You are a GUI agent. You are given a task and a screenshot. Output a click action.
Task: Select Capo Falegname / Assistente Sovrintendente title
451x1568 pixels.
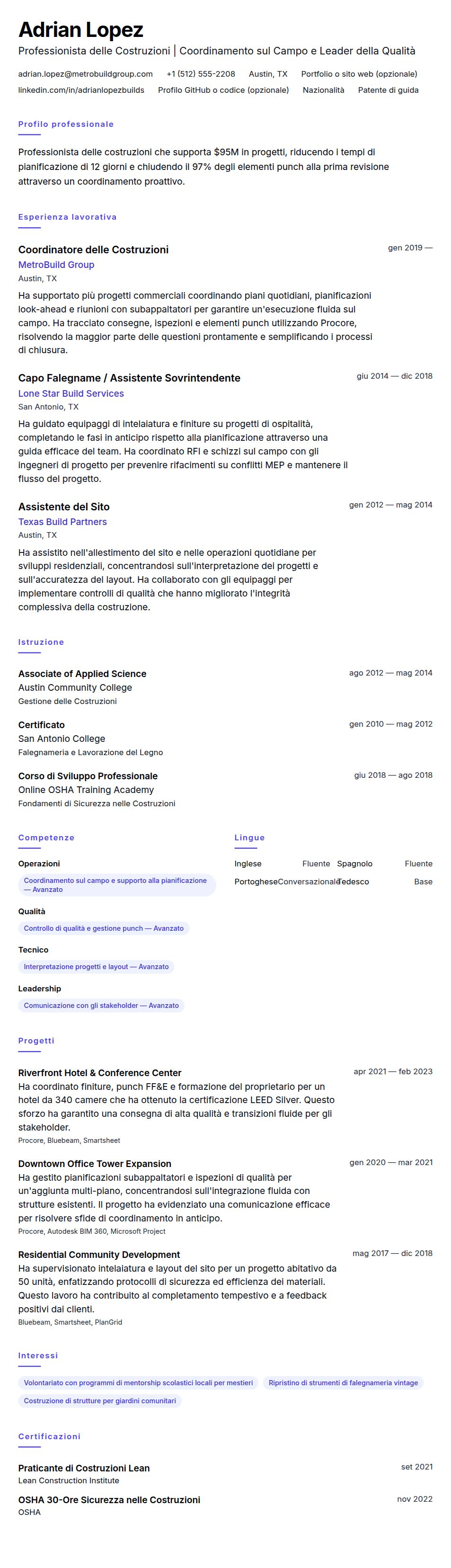tap(129, 378)
